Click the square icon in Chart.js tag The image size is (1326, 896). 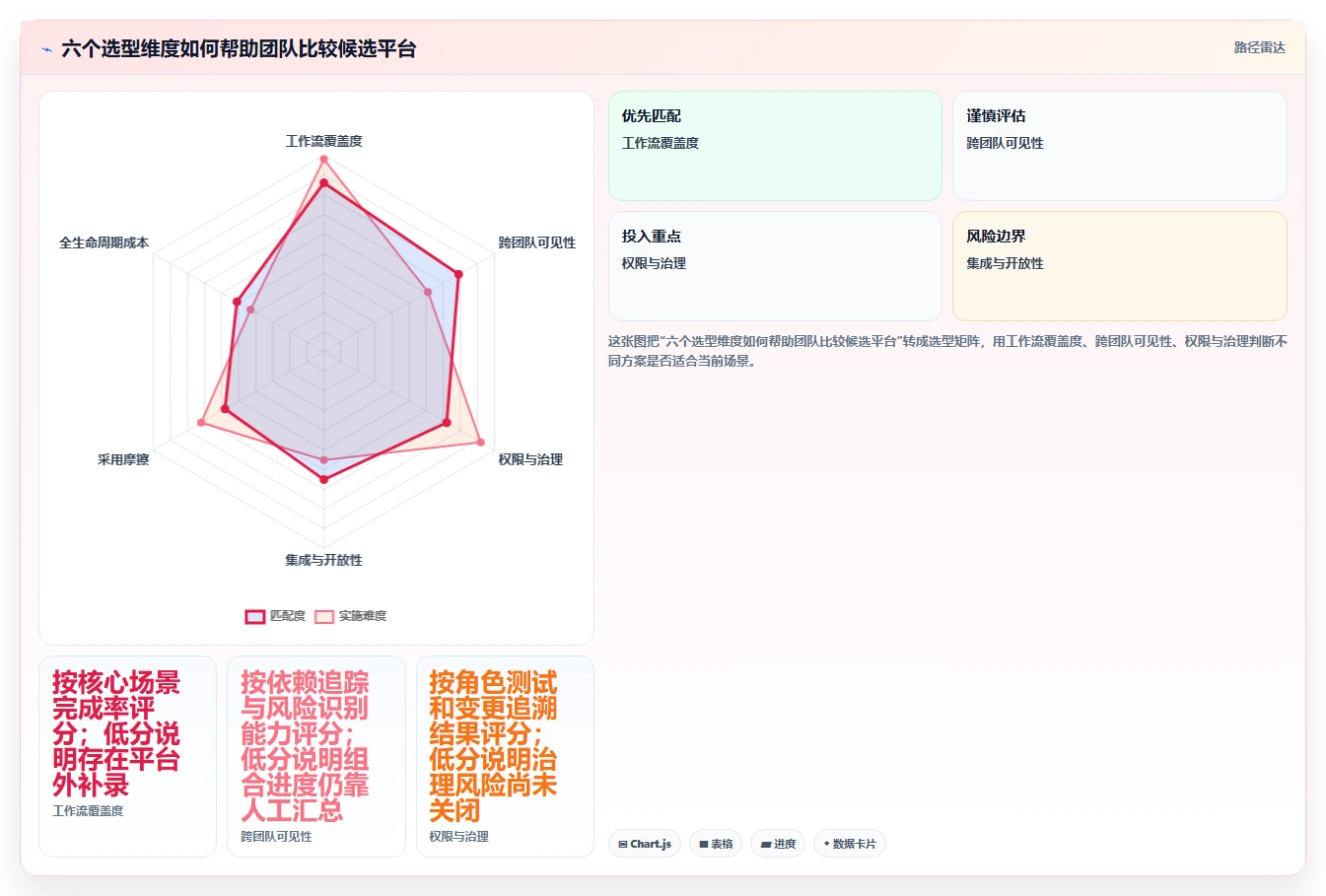[x=623, y=845]
